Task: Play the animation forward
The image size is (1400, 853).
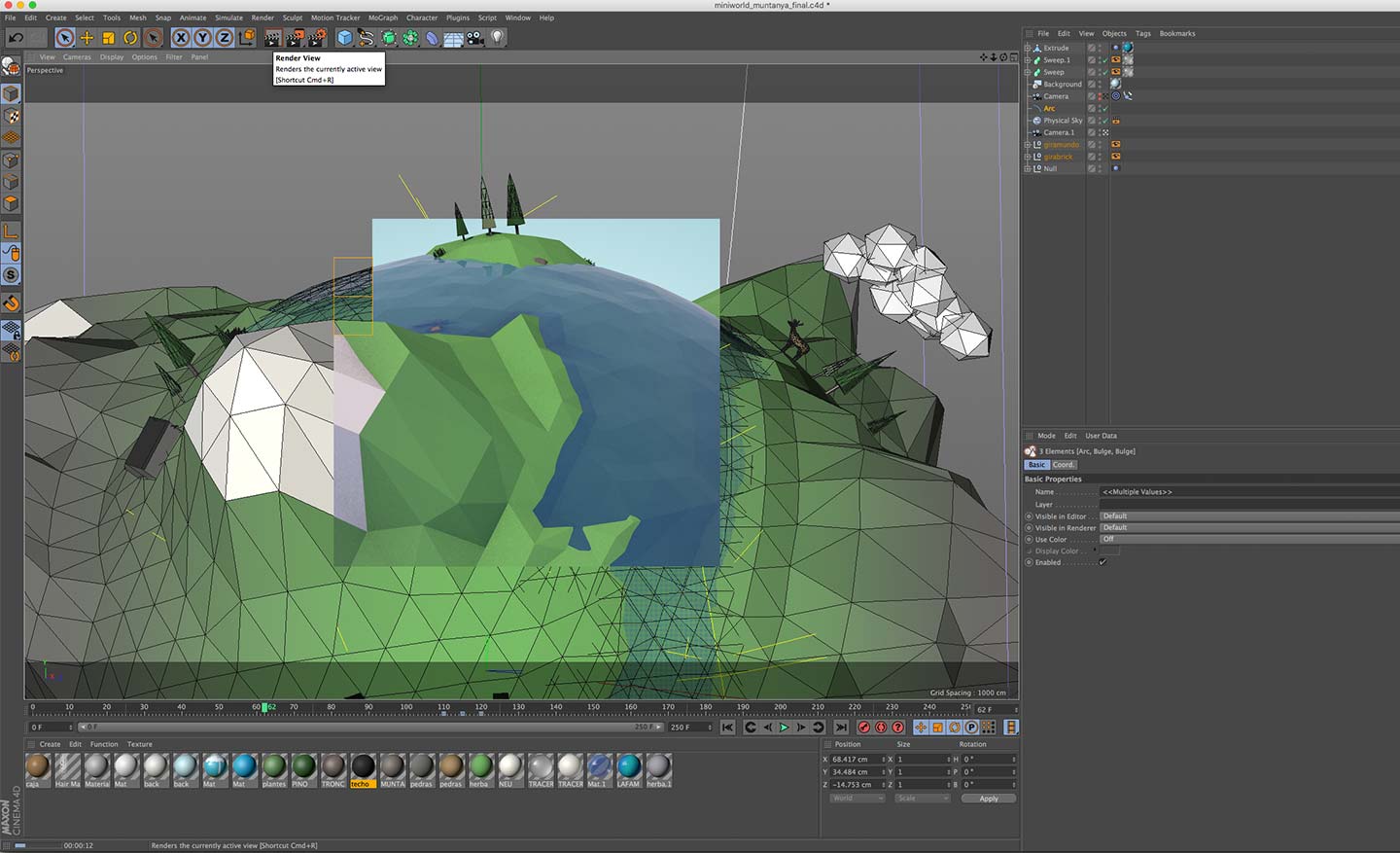Action: [784, 728]
